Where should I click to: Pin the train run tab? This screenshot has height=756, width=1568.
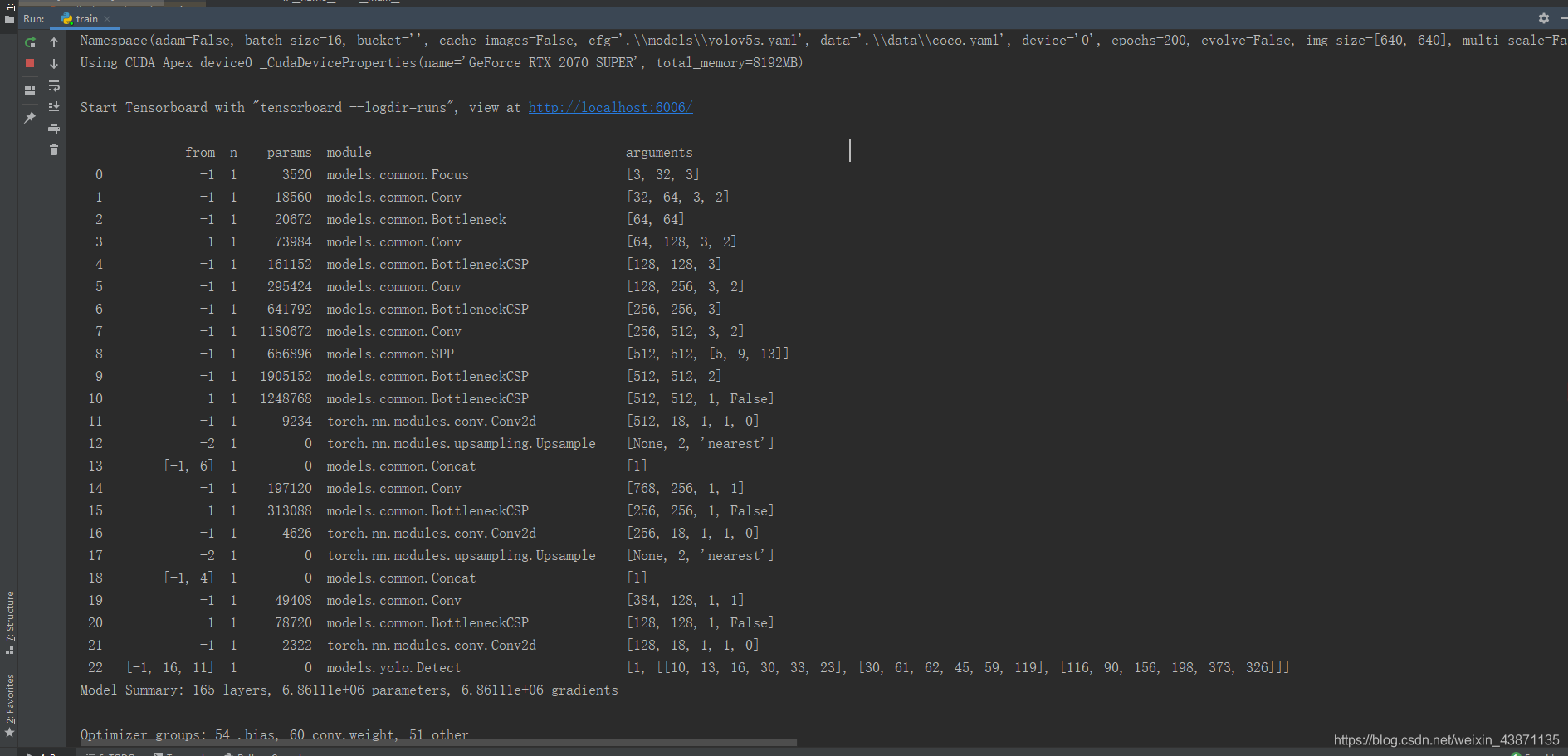coord(30,118)
